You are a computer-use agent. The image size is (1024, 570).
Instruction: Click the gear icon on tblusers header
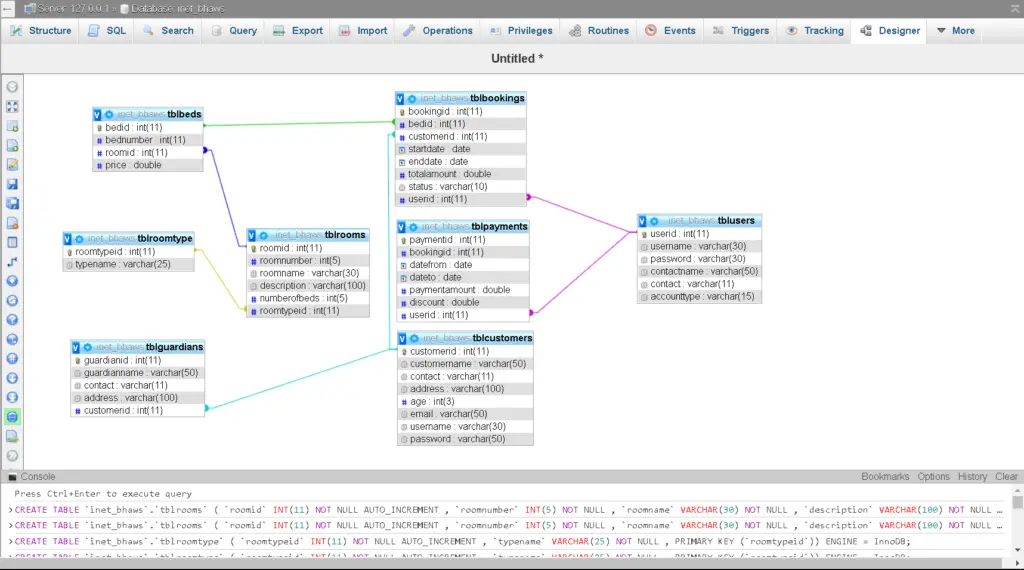(655, 221)
